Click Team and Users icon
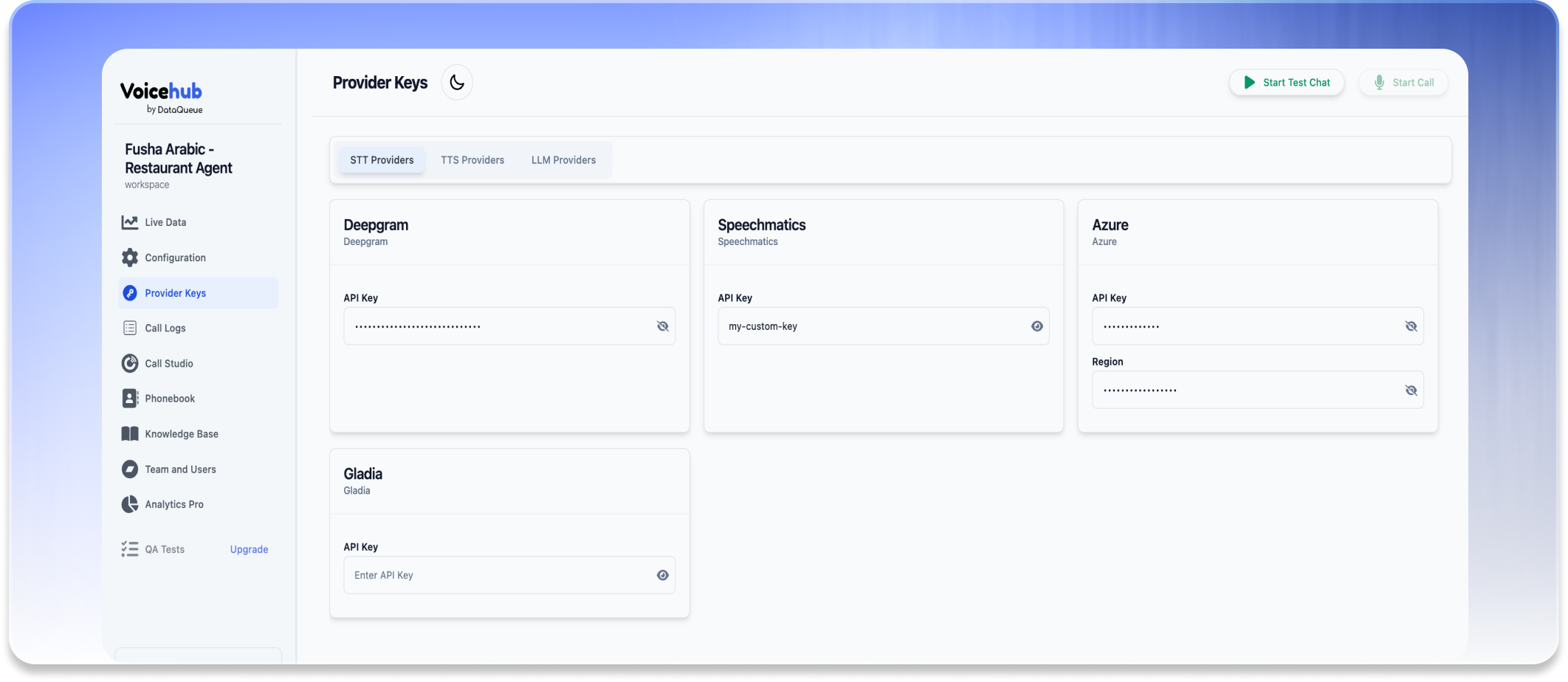 coord(130,469)
